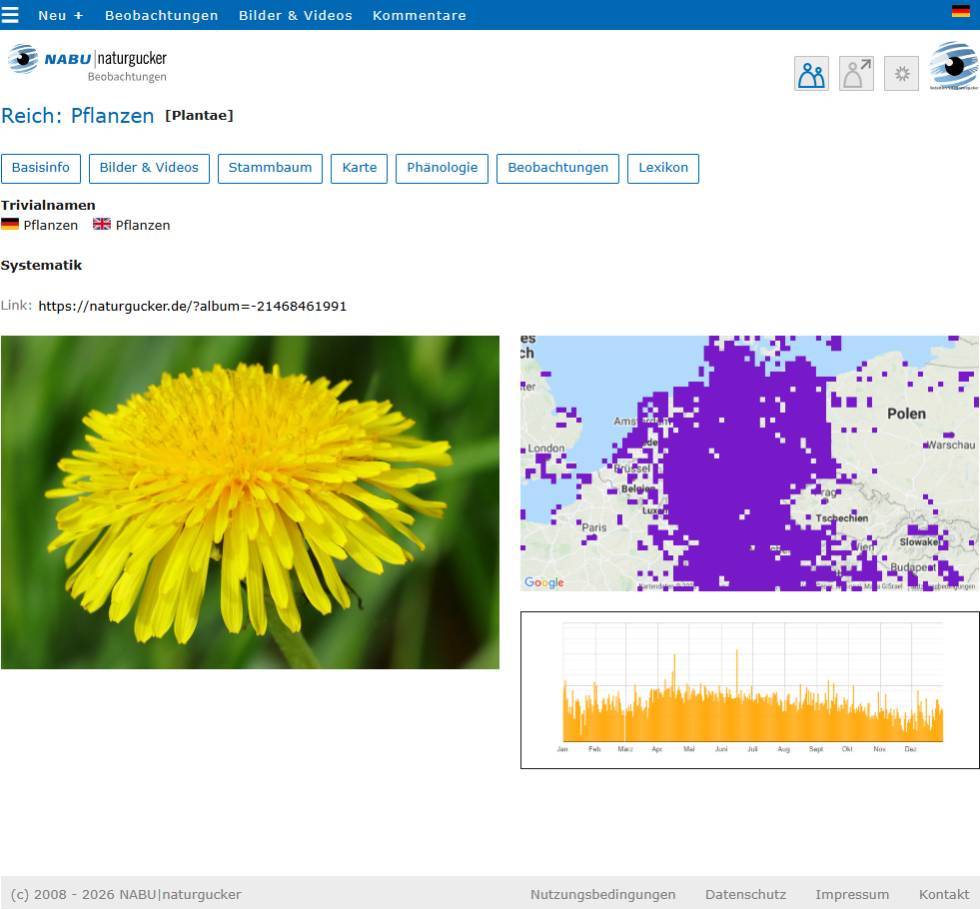
Task: Open the Lexikon tab button
Action: click(x=663, y=168)
